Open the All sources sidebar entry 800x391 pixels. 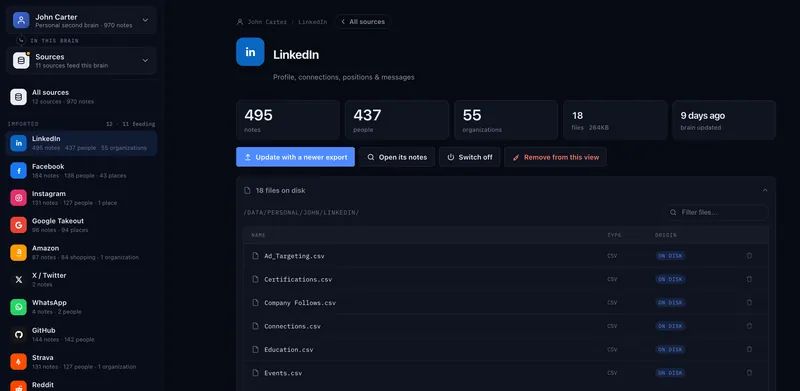click(x=82, y=97)
